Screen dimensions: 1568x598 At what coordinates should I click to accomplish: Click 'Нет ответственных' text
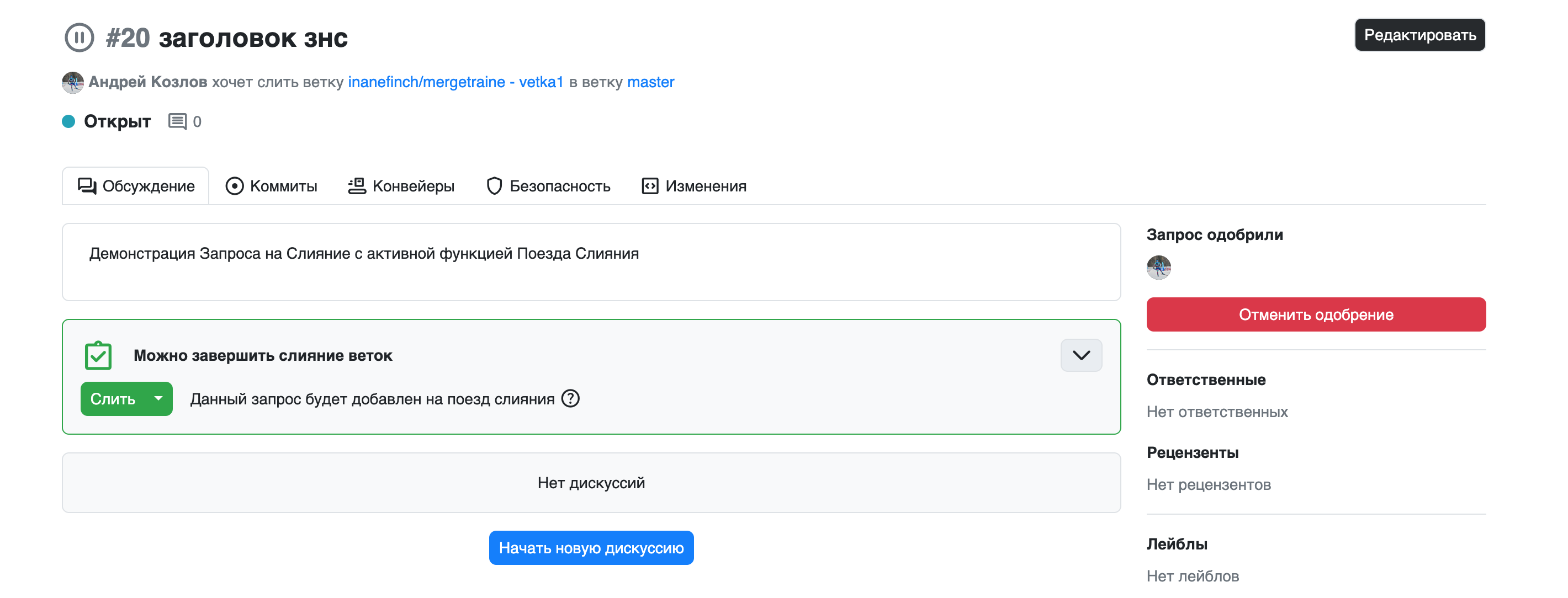coord(1217,412)
